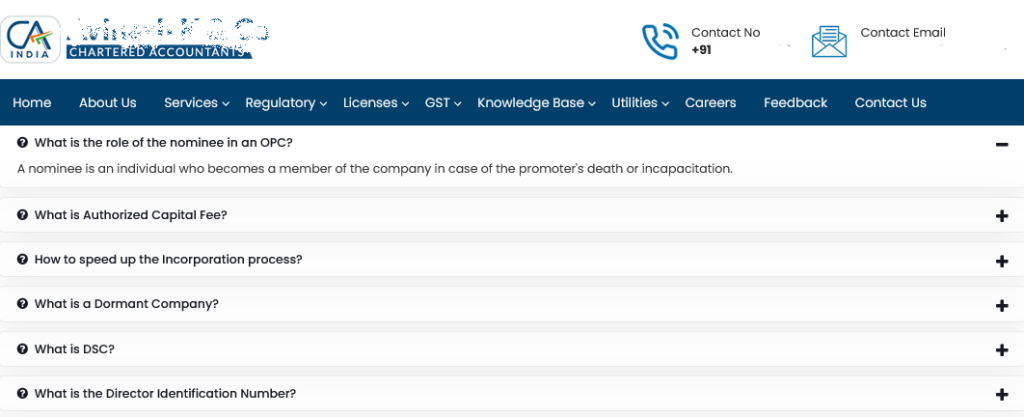
Task: Expand the Services dropdown menu
Action: [x=196, y=103]
